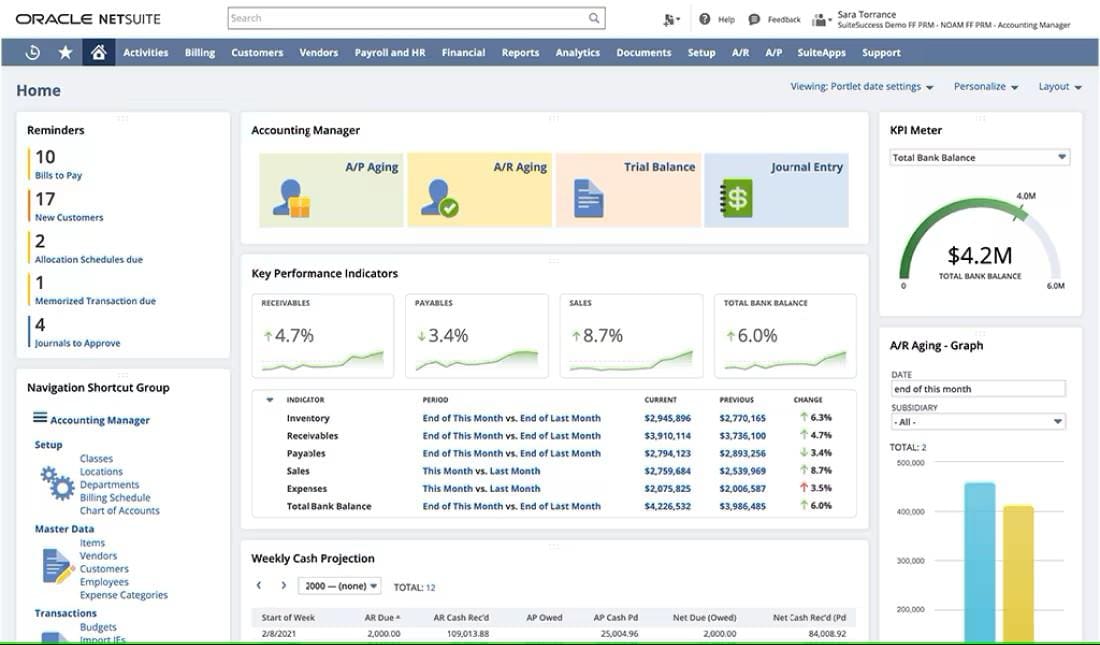This screenshot has width=1100, height=645.
Task: Open Viewing: Portlet date settings dropdown
Action: coord(862,86)
